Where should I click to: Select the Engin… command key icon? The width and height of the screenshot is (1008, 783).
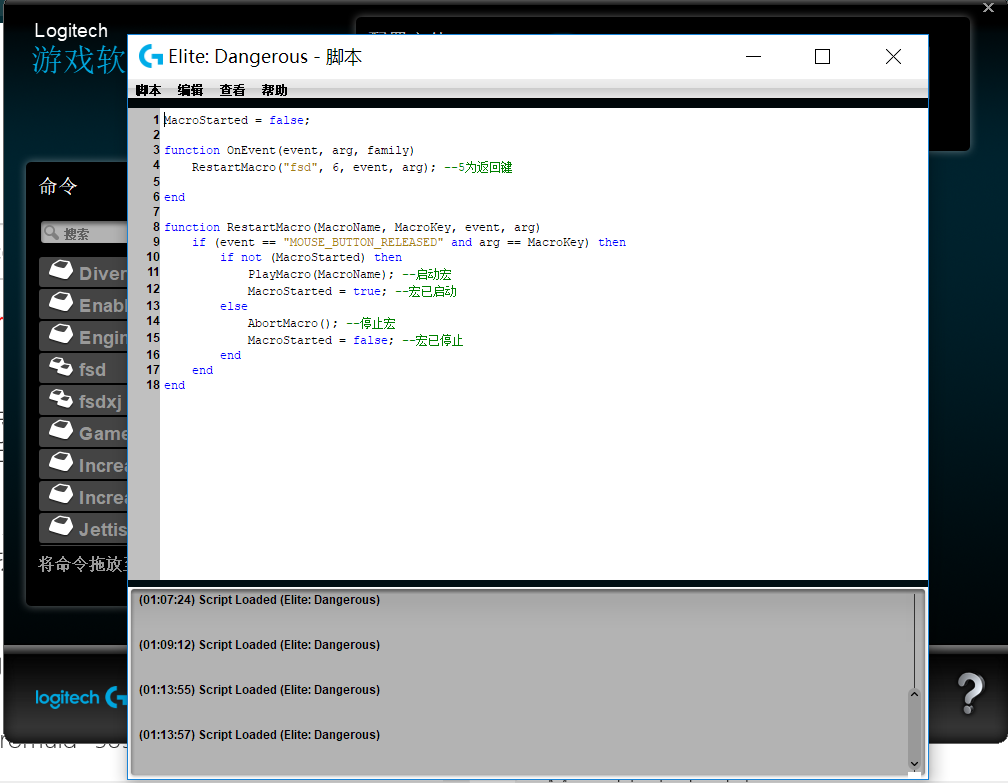click(62, 334)
